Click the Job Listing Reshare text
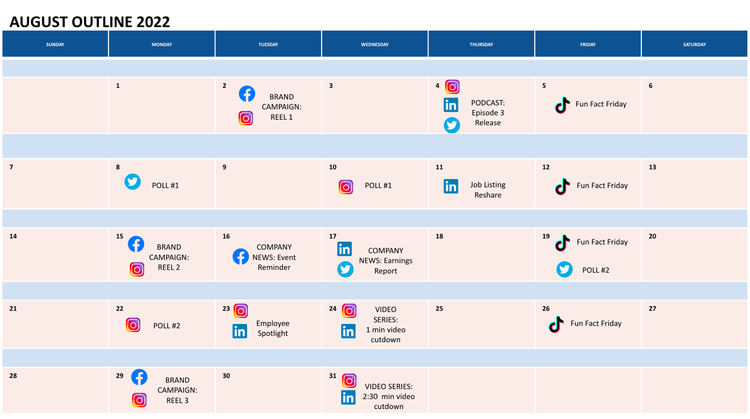 [487, 190]
